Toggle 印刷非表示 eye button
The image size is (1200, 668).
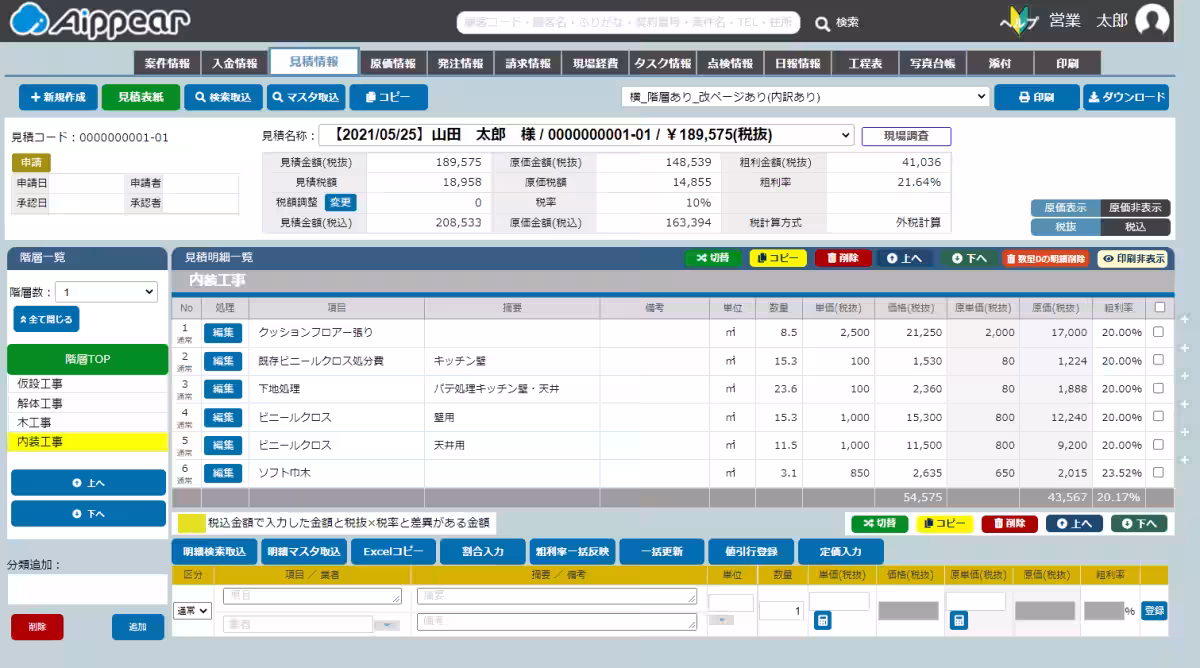click(1133, 258)
